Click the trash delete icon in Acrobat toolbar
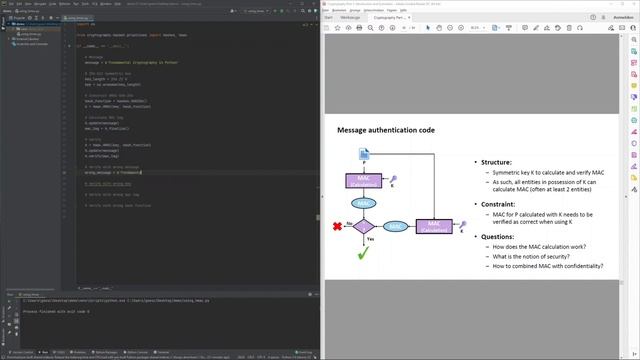 (569, 28)
